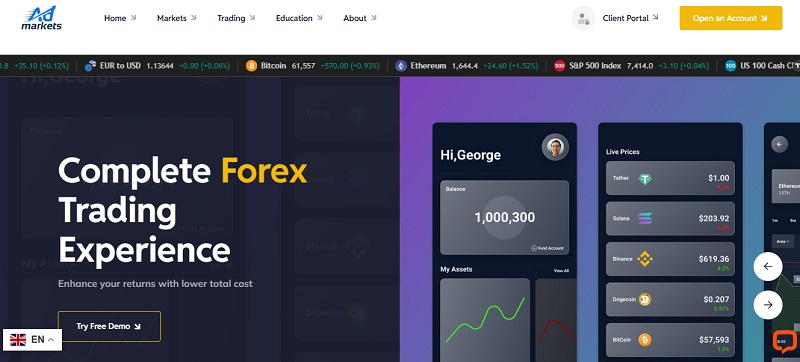This screenshot has height=362, width=800.
Task: Click the green asset chart card
Action: 485,320
